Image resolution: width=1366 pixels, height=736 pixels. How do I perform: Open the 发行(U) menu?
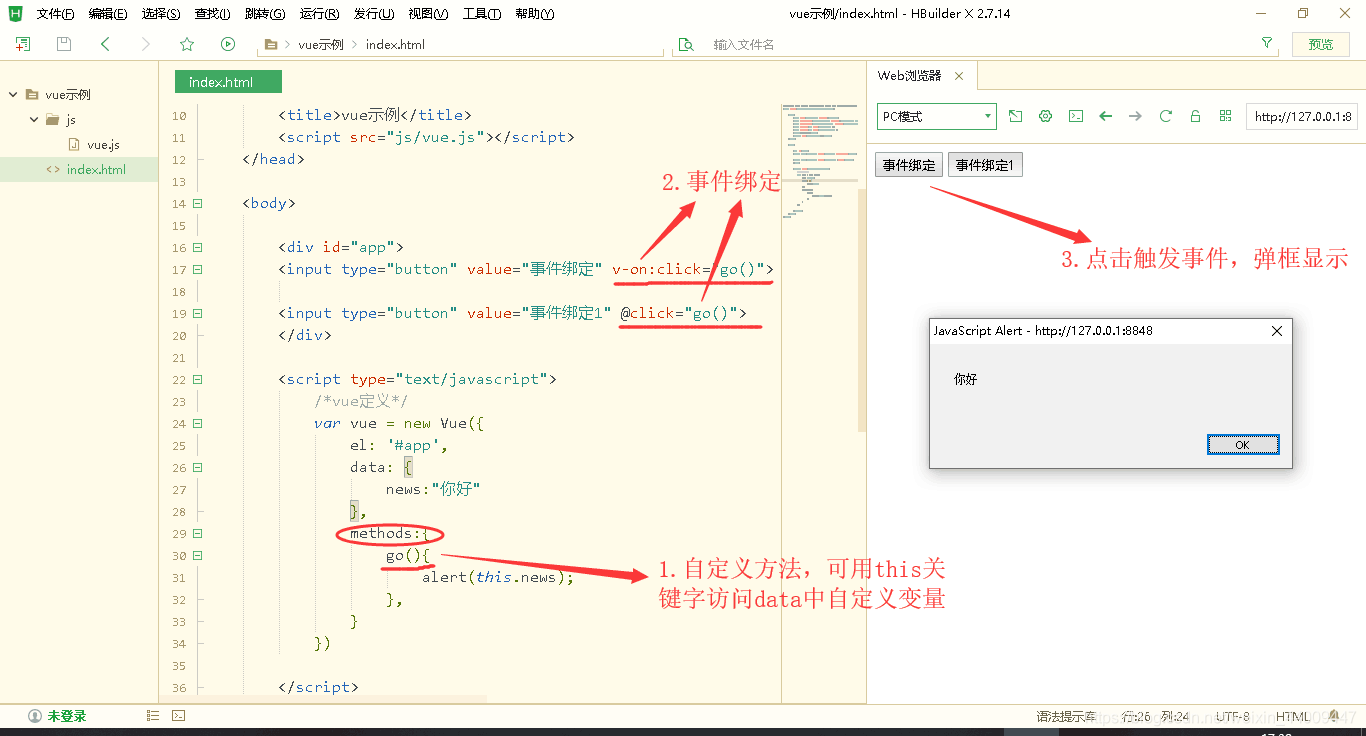click(x=373, y=14)
